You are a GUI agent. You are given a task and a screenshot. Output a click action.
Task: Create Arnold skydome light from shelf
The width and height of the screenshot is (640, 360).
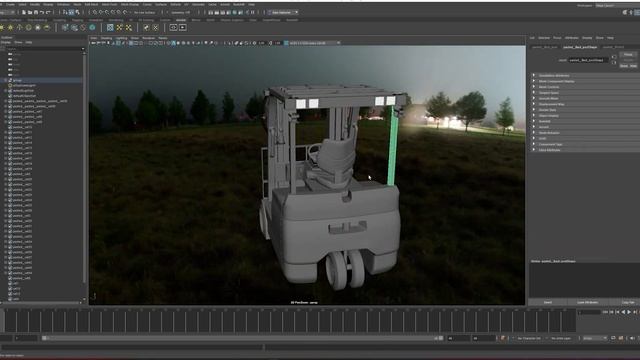29,28
